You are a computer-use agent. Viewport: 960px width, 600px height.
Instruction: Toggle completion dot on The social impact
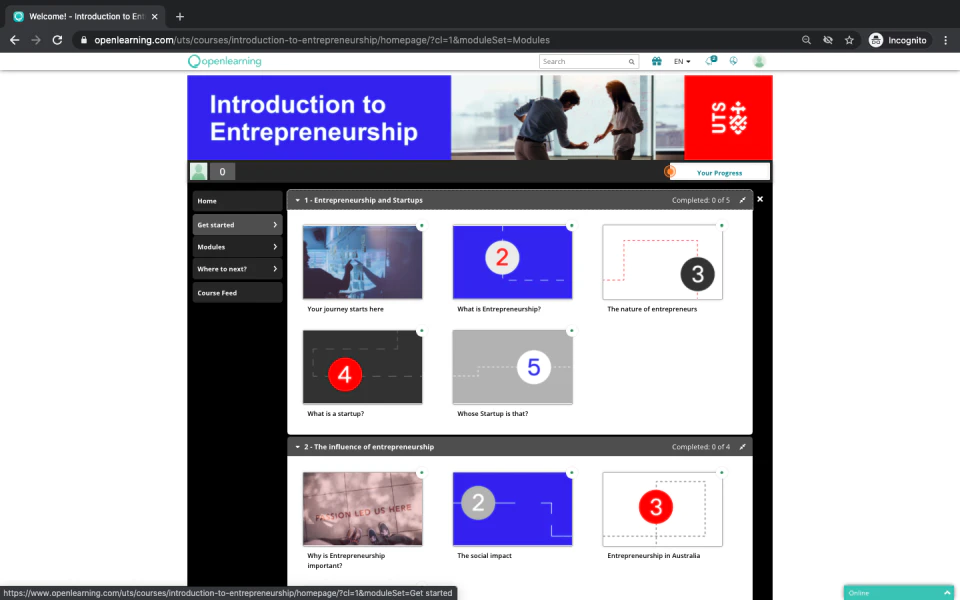tap(571, 473)
